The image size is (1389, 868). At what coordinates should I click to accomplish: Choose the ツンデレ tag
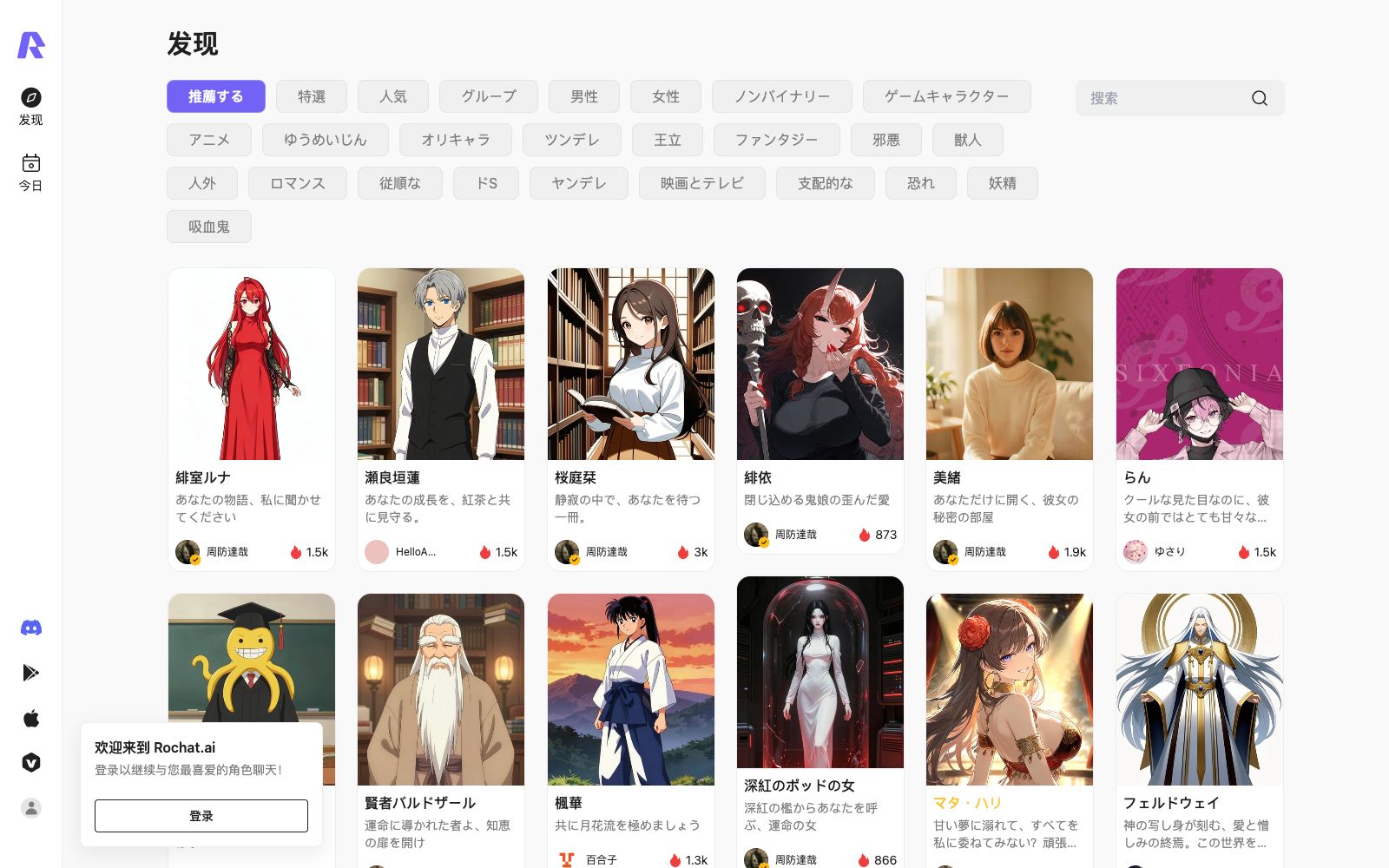(572, 140)
